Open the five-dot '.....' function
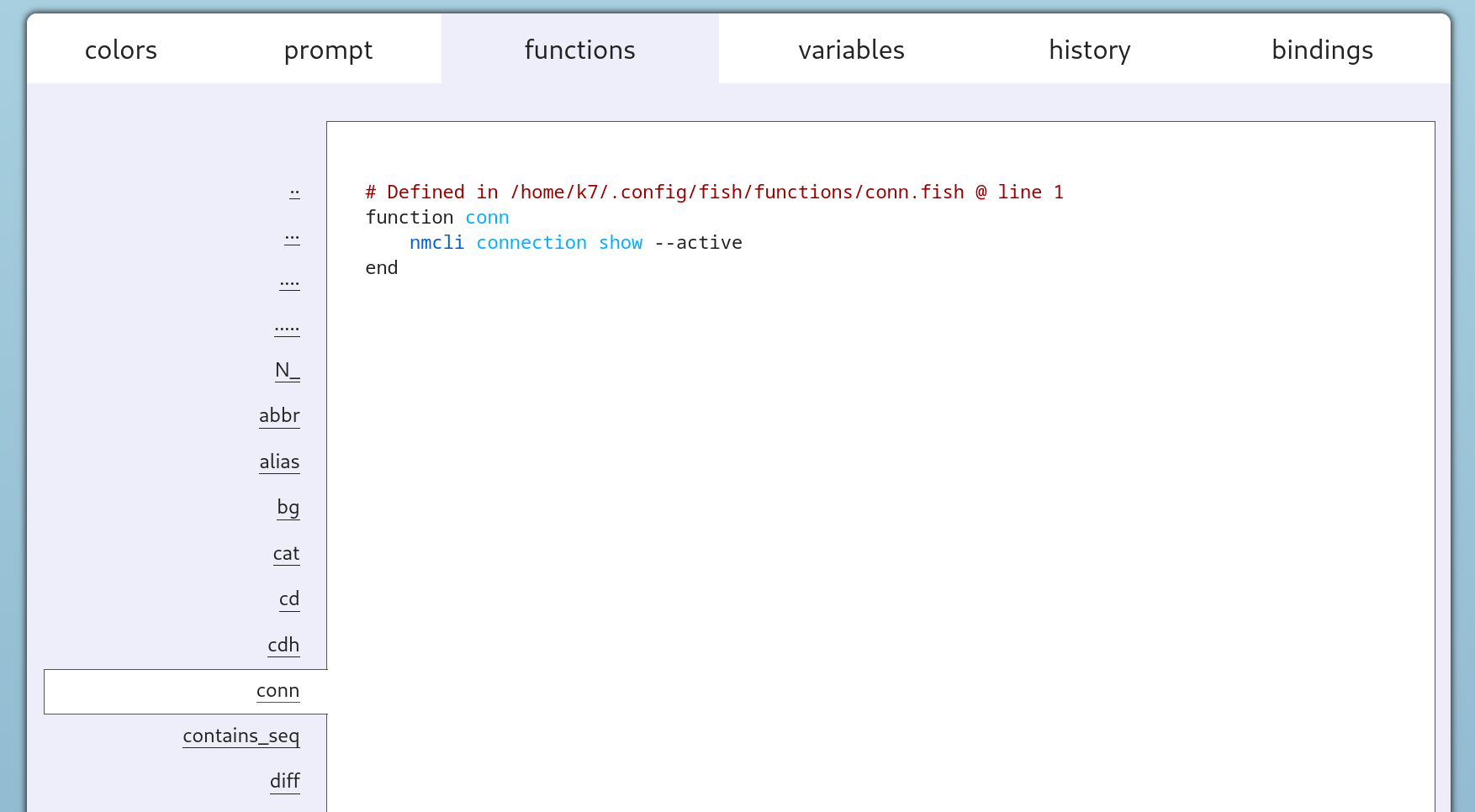Screen dimensions: 1475x812 [287, 329]
